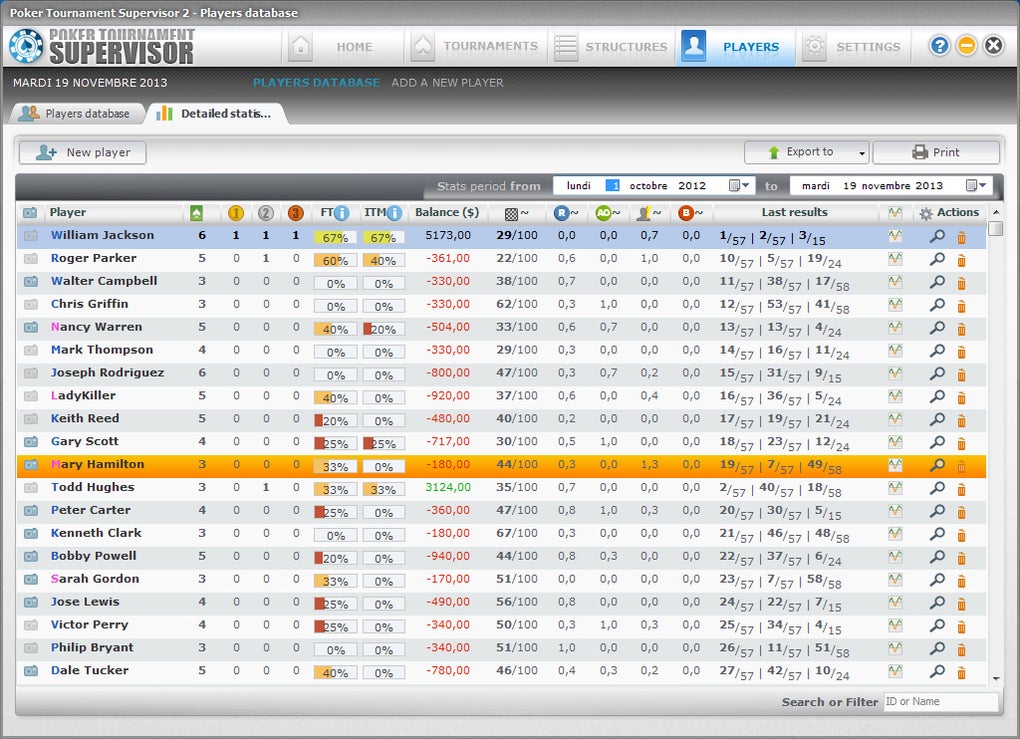Follow the Add a new player link
This screenshot has height=739, width=1020.
point(447,83)
